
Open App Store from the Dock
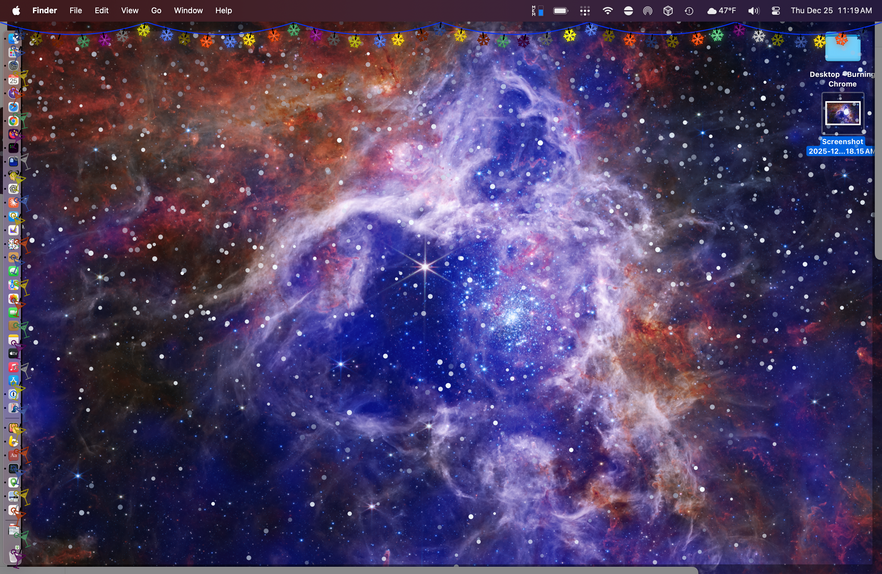click(x=14, y=380)
